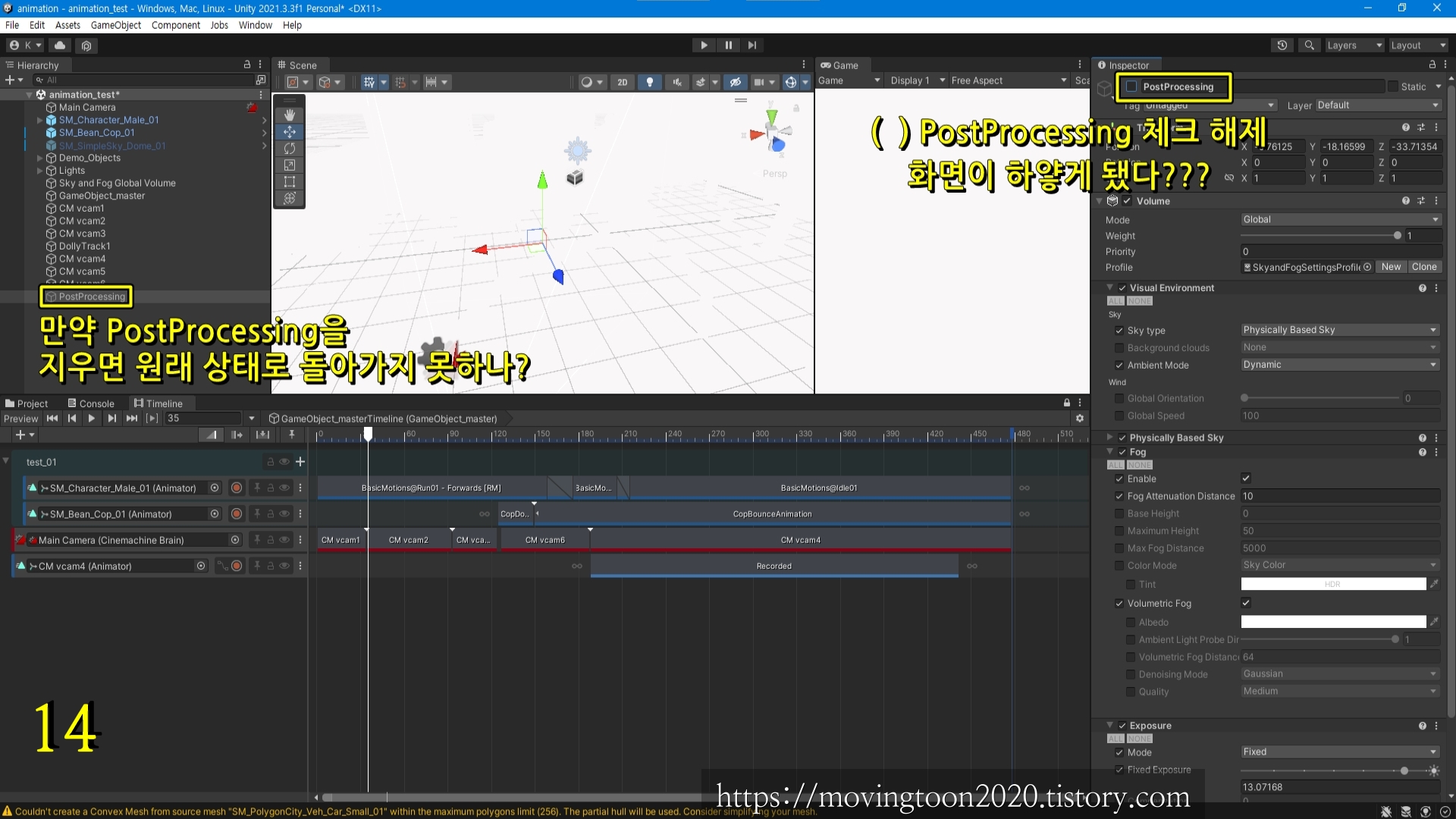Expand the Physically Based Sky section
Screen dimensions: 1456x819
click(1110, 438)
